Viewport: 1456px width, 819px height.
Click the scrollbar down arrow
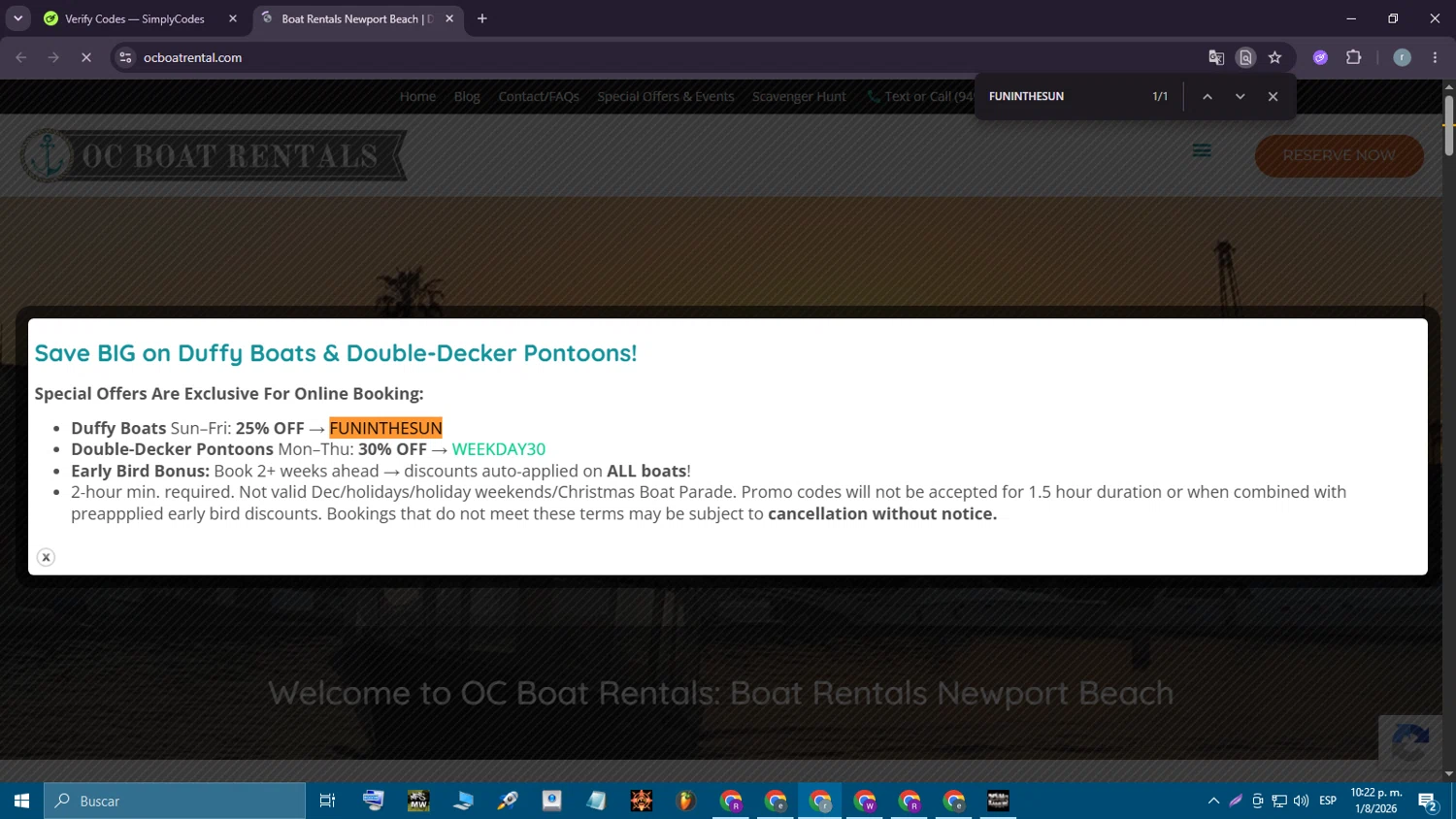1448,774
